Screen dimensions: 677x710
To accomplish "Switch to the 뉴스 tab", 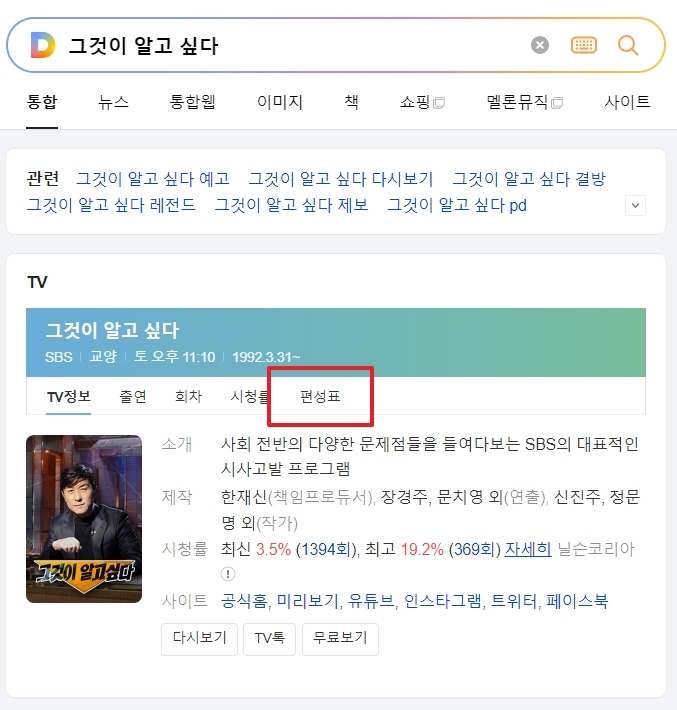I will point(113,102).
